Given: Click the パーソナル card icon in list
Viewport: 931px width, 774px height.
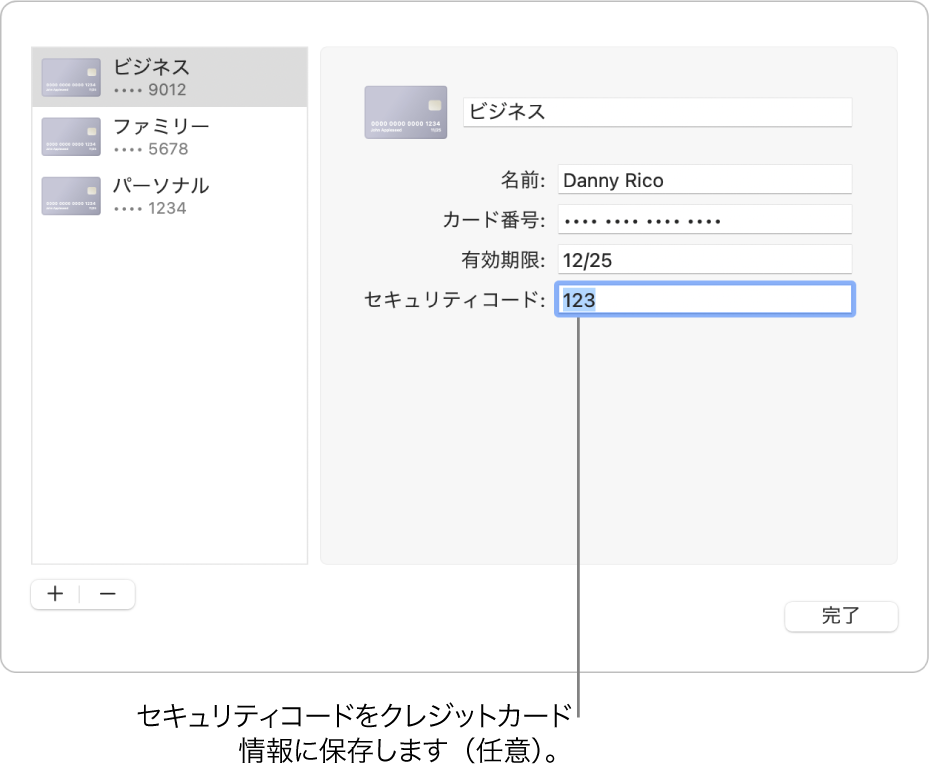Looking at the screenshot, I should tap(71, 196).
